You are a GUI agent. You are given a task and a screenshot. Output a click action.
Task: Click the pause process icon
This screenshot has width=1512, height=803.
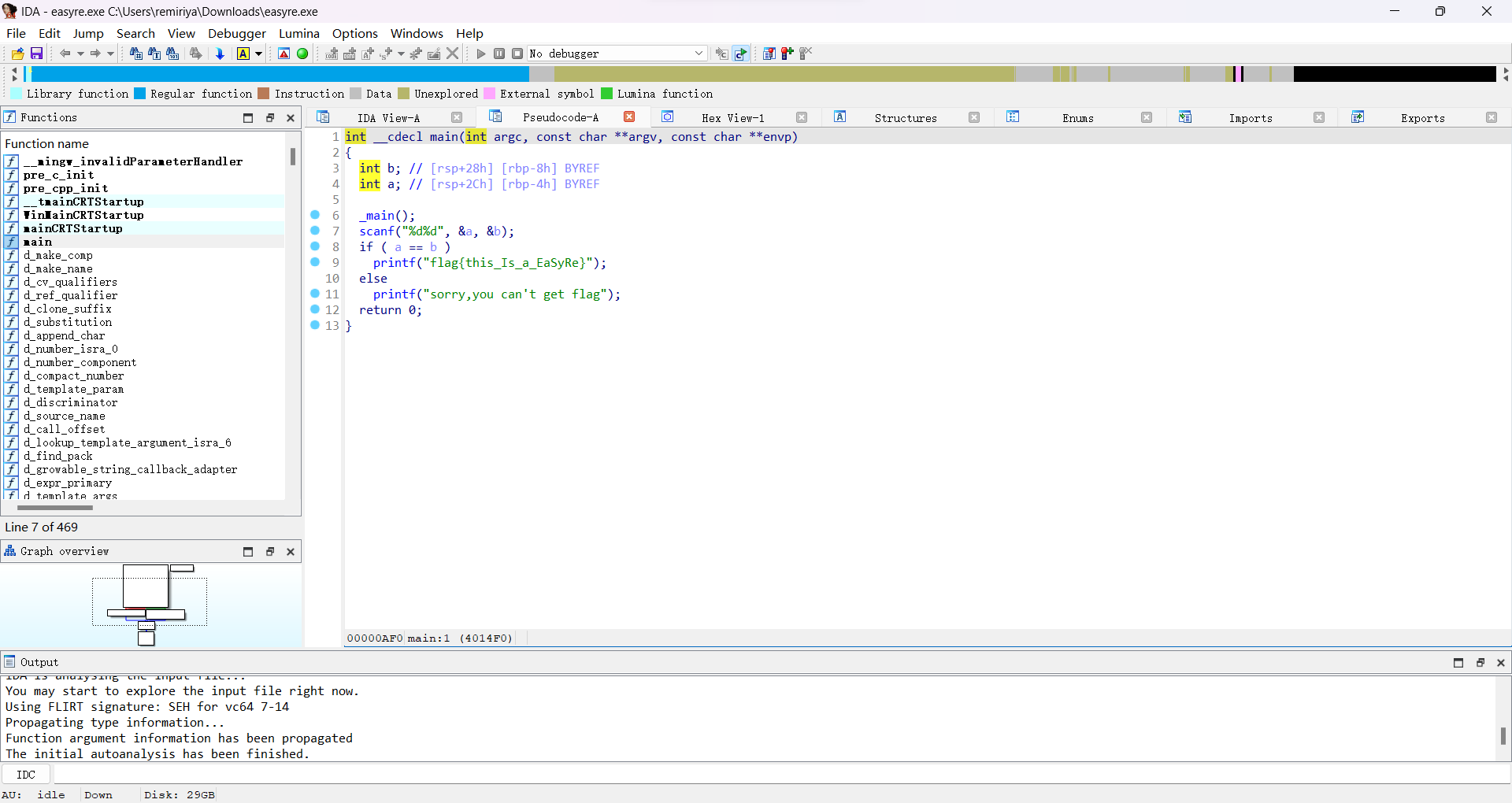tap(499, 54)
